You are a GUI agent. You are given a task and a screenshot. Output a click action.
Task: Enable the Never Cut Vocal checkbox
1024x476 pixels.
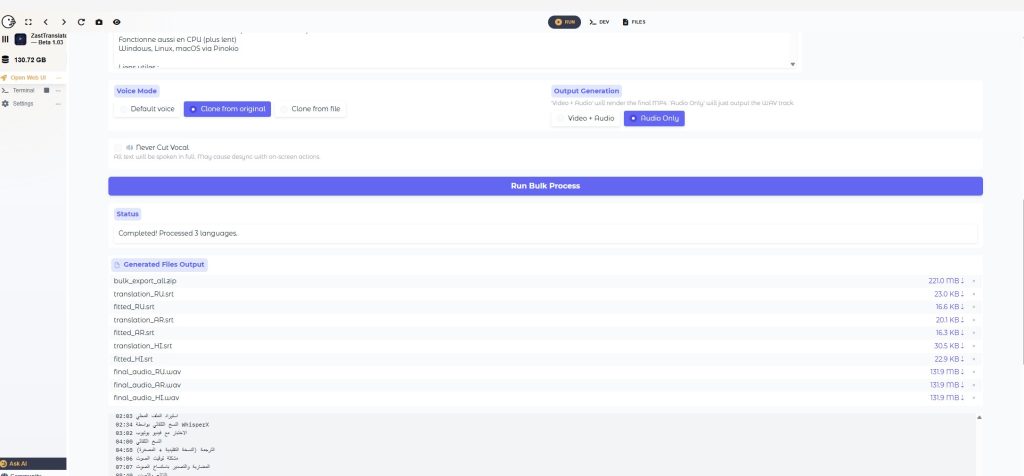pos(118,148)
